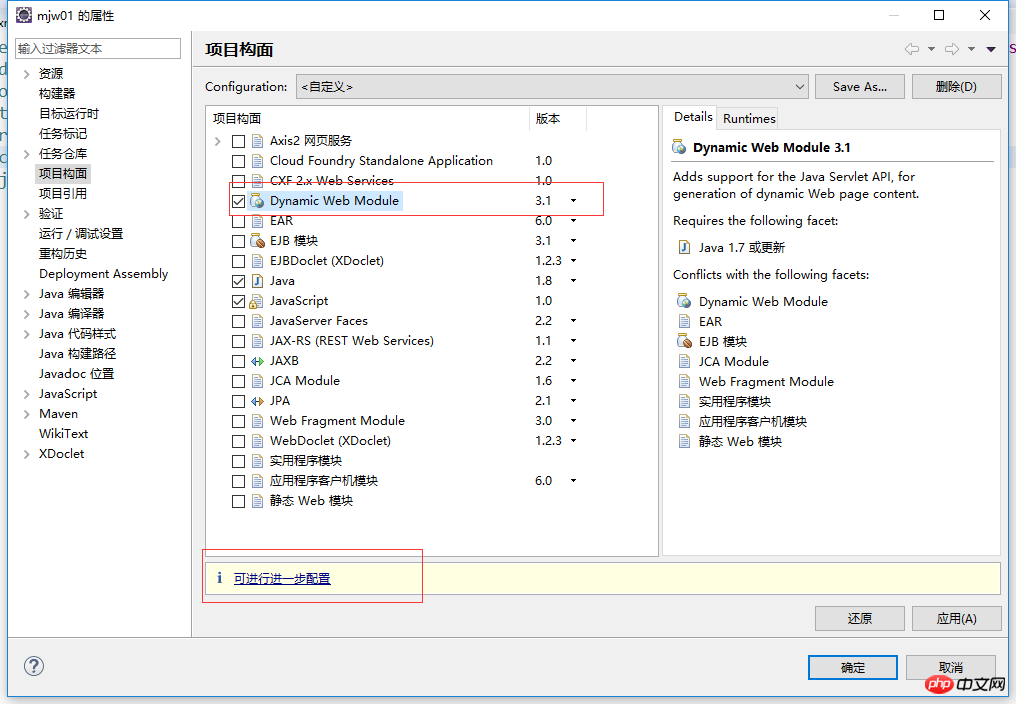The image size is (1016, 704).
Task: Expand the Java 编辑器 tree node
Action: [27, 294]
